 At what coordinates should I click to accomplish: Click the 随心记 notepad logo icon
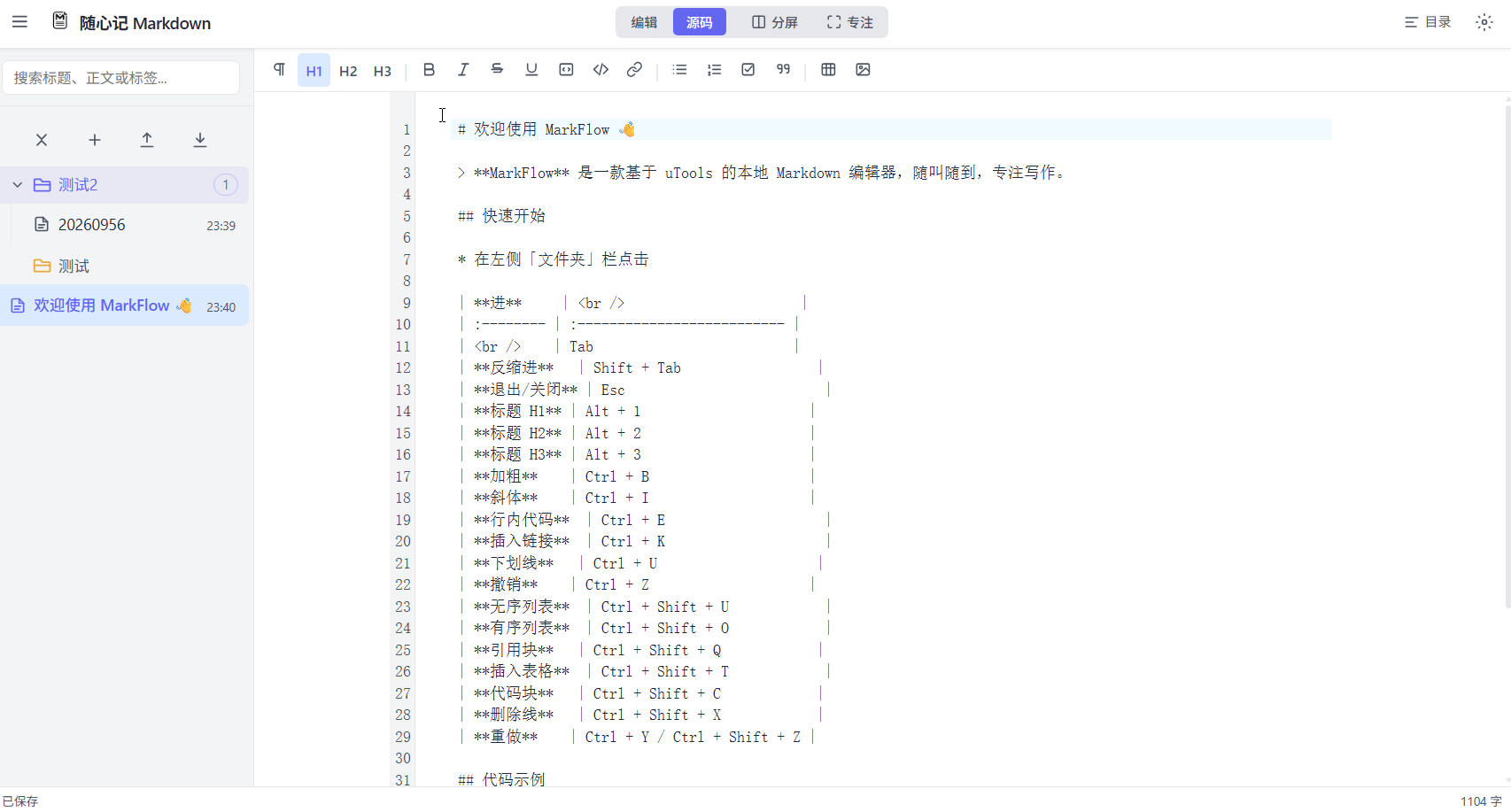coord(59,21)
